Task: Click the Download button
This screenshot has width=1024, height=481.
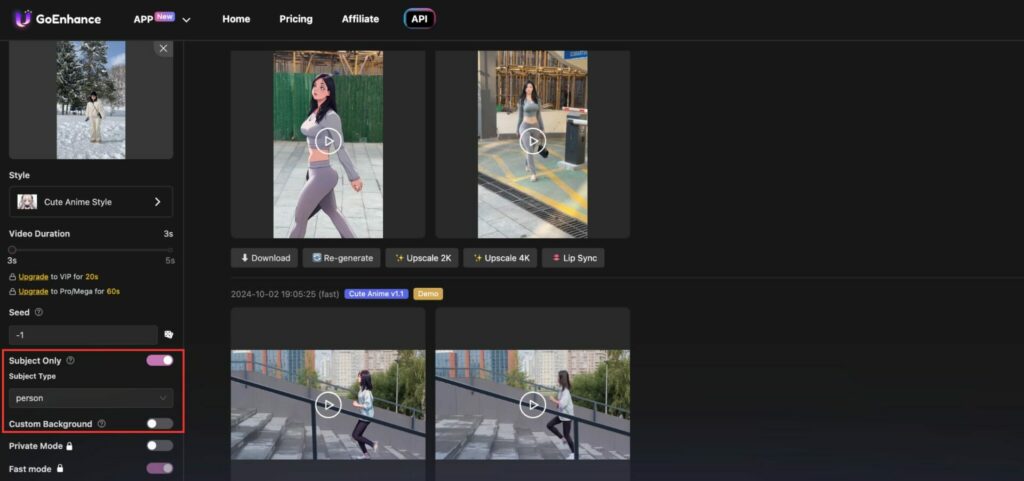Action: click(264, 258)
